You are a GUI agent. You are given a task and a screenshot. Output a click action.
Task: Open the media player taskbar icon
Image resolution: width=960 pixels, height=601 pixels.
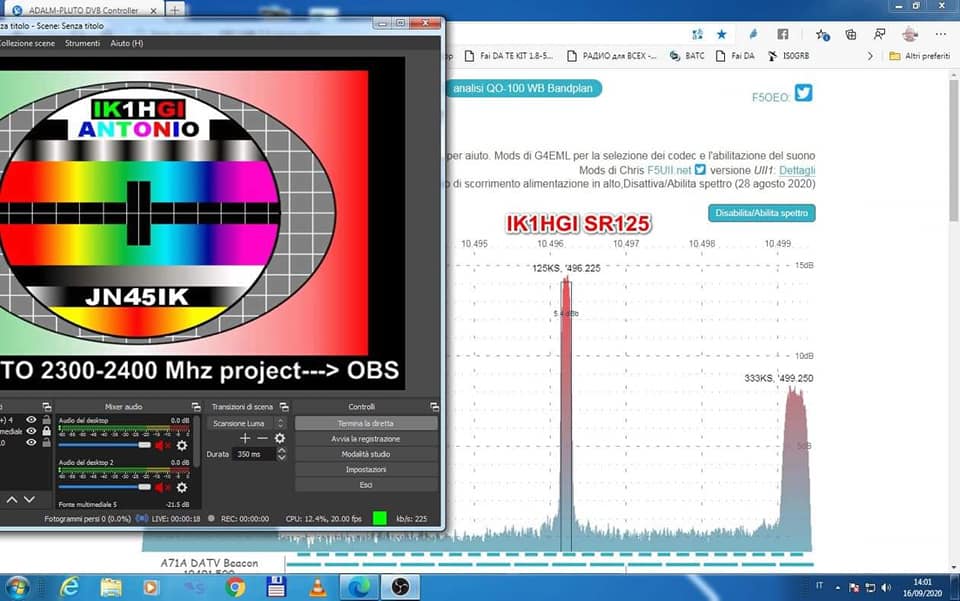(x=151, y=588)
